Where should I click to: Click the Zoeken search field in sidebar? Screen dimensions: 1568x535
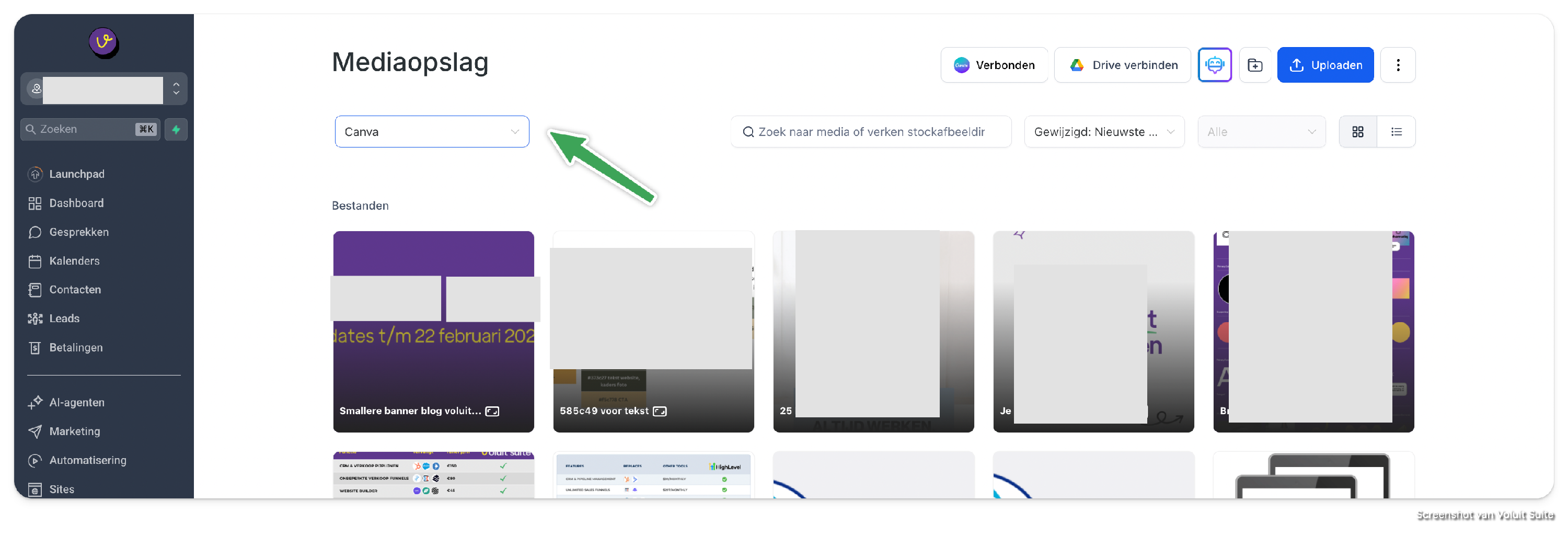[90, 129]
